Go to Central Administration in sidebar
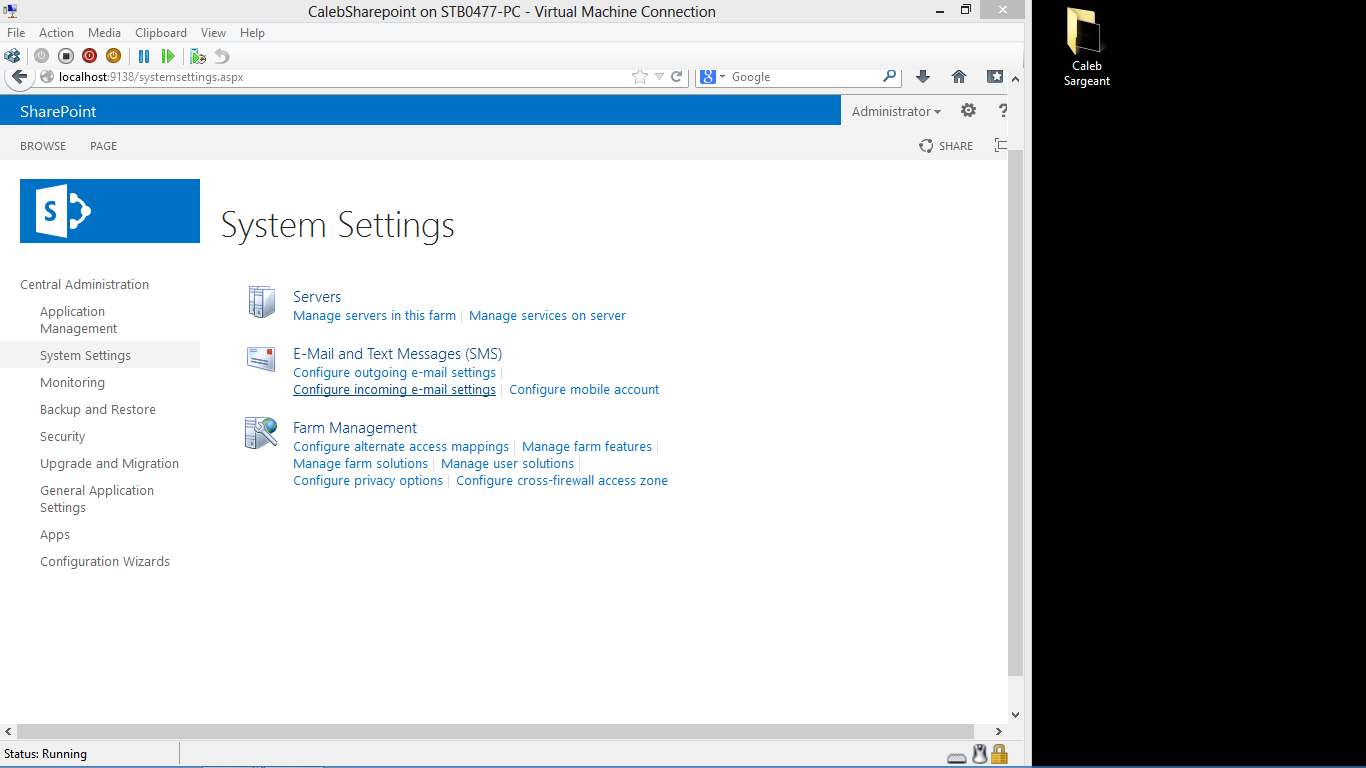 coord(84,285)
